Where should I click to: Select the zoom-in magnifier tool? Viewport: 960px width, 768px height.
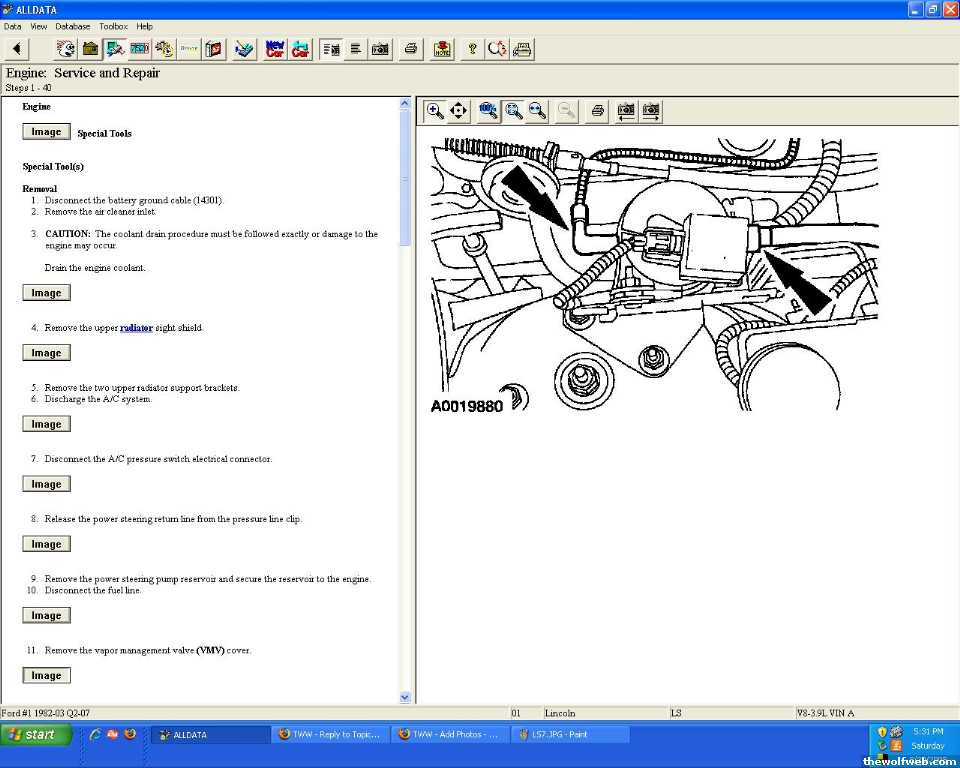click(x=435, y=111)
